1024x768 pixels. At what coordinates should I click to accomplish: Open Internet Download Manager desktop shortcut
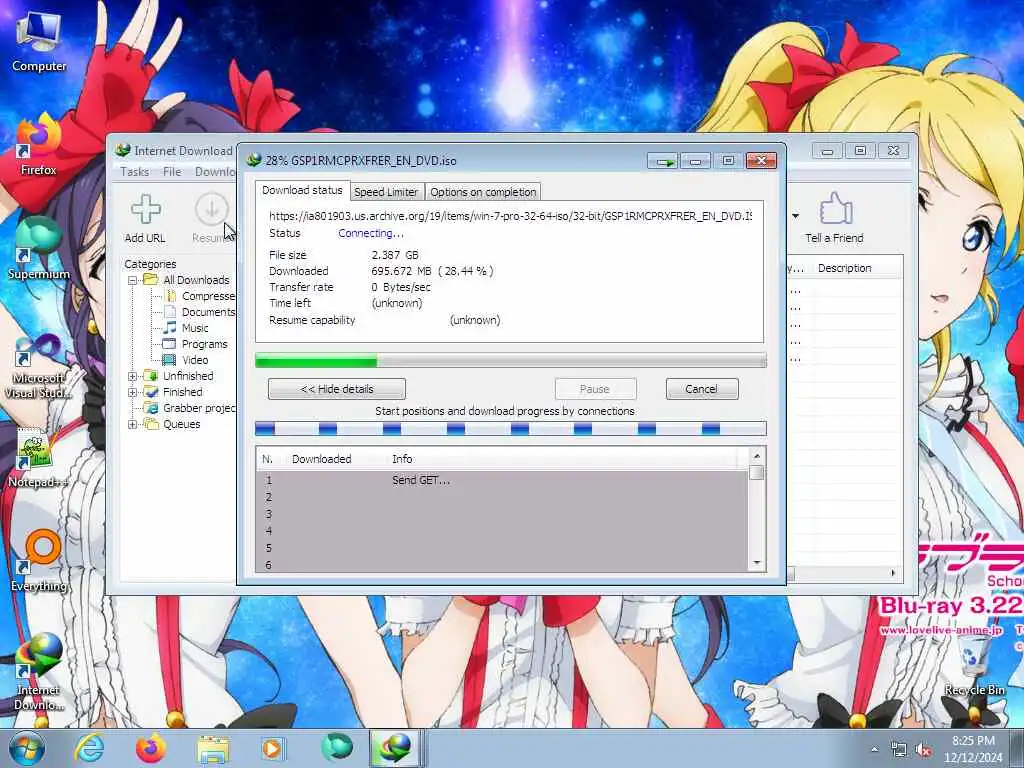[x=39, y=673]
